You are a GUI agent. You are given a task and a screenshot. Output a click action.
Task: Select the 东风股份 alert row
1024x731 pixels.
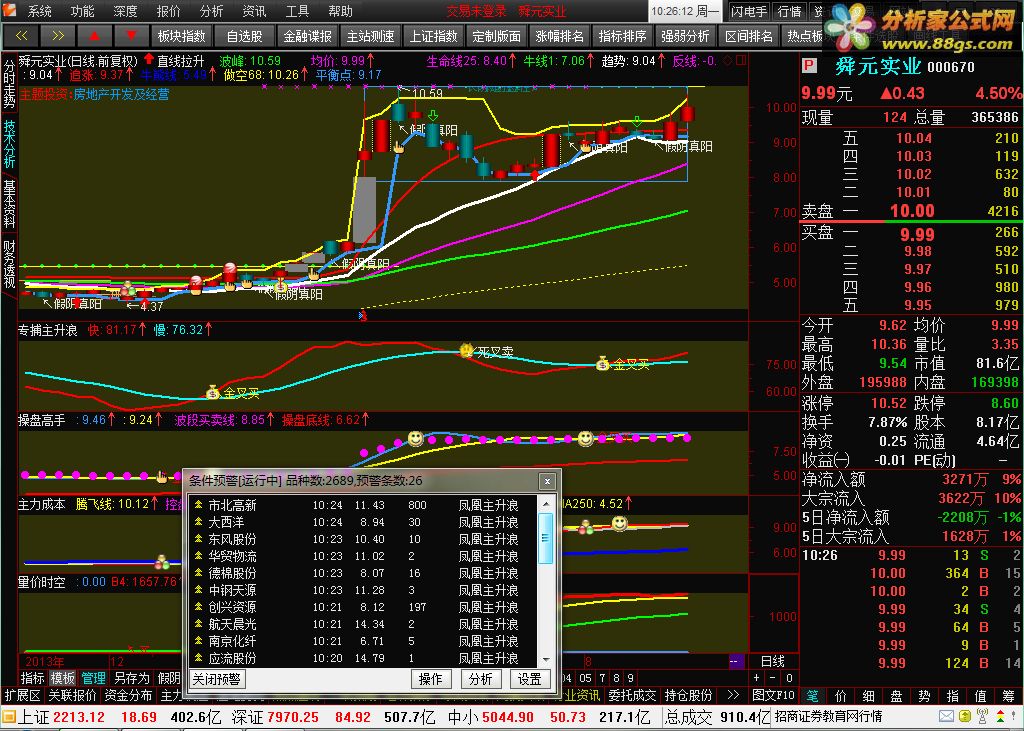tap(364, 539)
